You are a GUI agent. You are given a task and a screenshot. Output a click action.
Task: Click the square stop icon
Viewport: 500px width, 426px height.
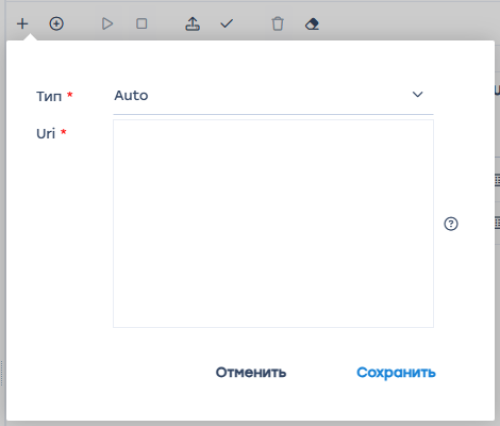[142, 24]
